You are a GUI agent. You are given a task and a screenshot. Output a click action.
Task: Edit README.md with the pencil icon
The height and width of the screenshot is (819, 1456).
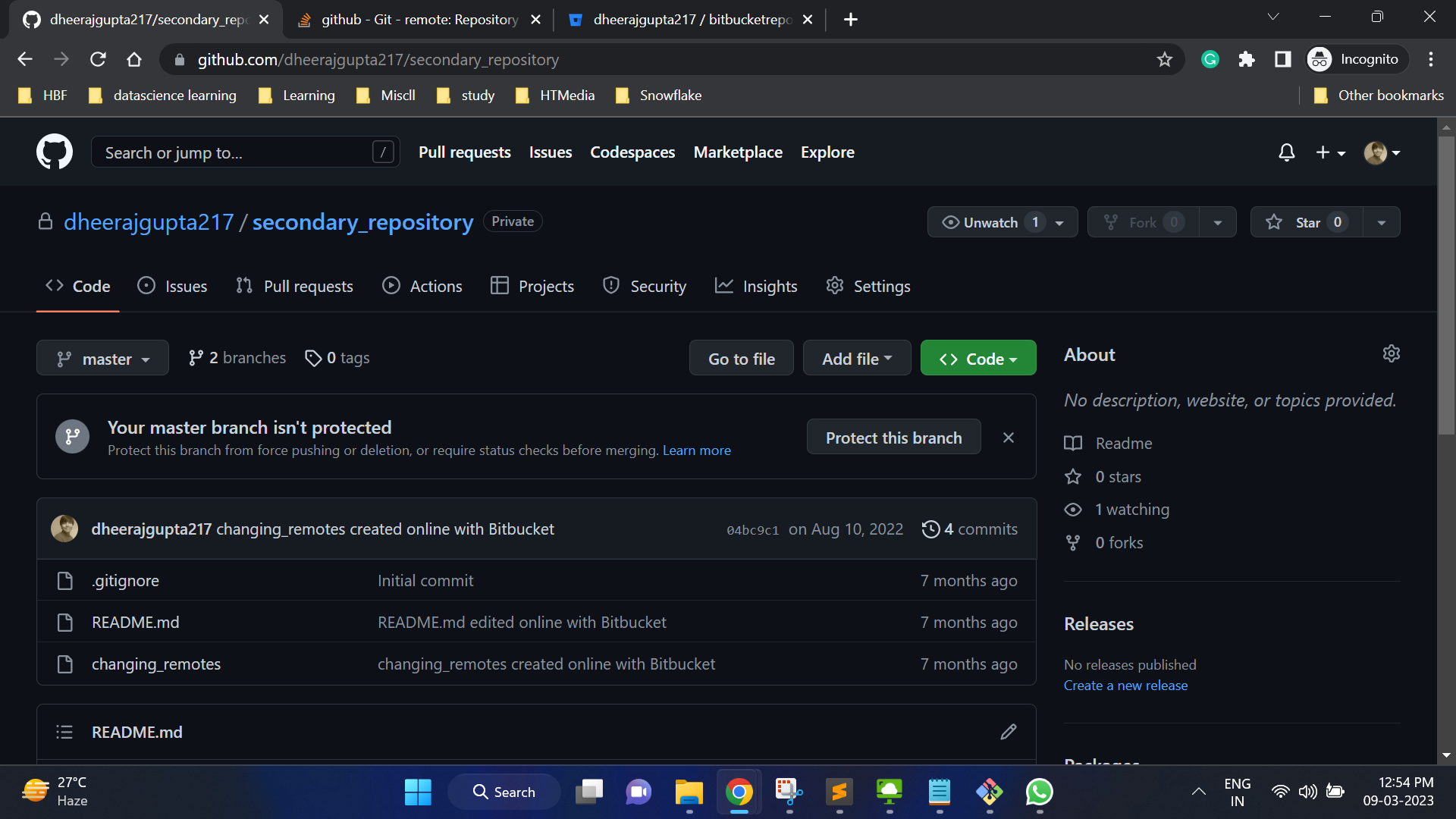1008,731
